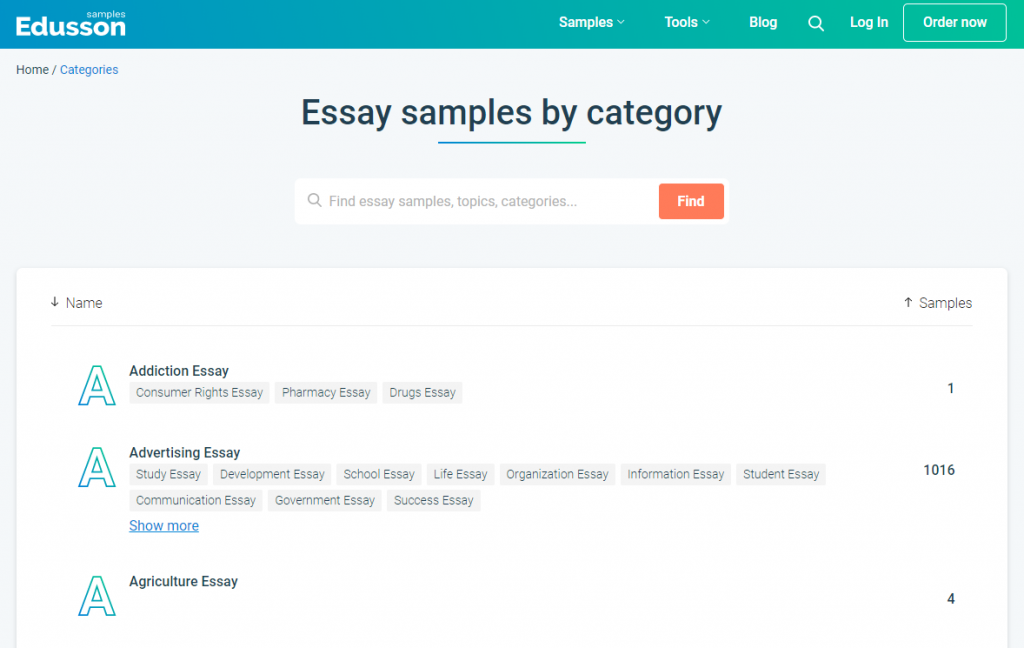This screenshot has width=1024, height=648.
Task: Click the orange Find button
Action: point(691,201)
